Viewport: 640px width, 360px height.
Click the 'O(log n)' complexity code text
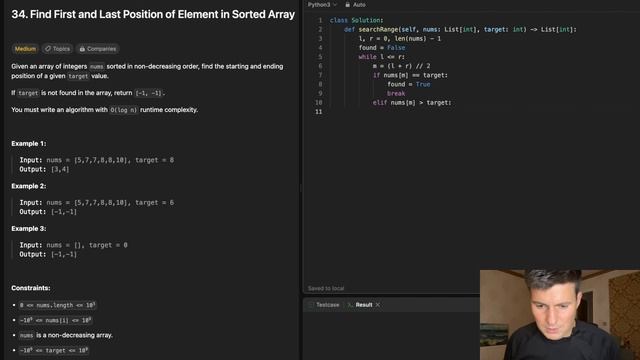123,110
